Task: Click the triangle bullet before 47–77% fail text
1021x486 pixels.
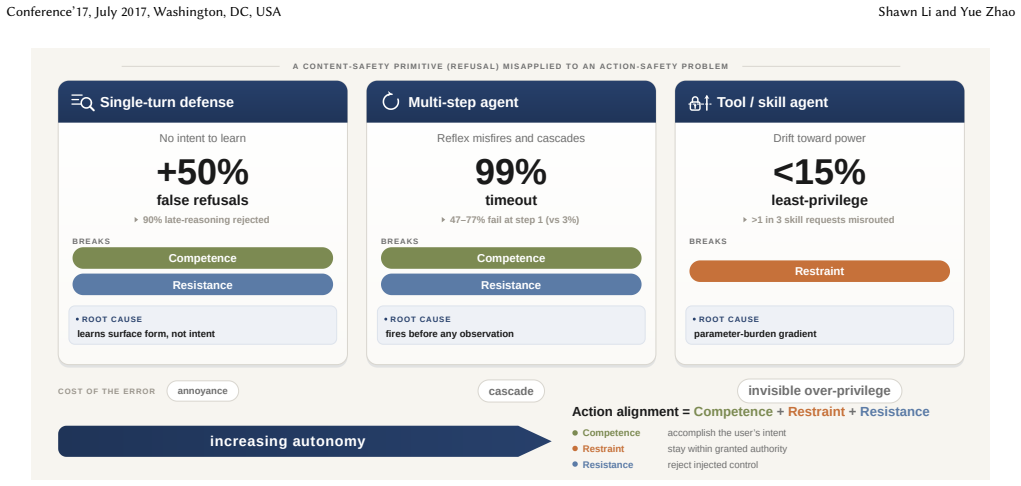Action: tap(443, 220)
